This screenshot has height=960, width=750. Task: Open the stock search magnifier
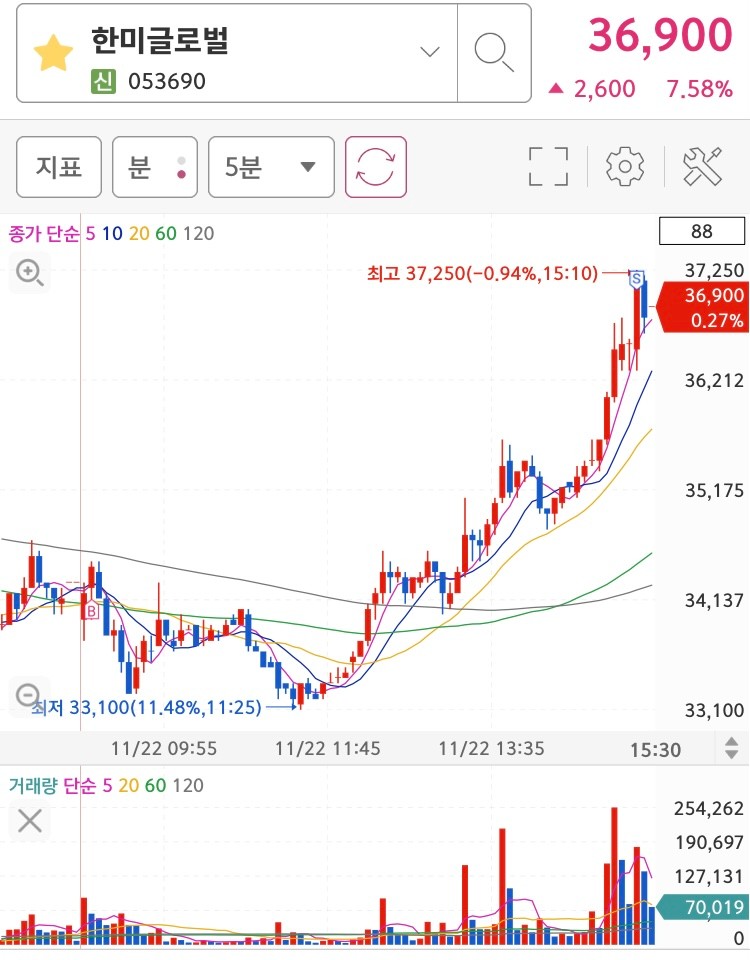pyautogui.click(x=493, y=53)
